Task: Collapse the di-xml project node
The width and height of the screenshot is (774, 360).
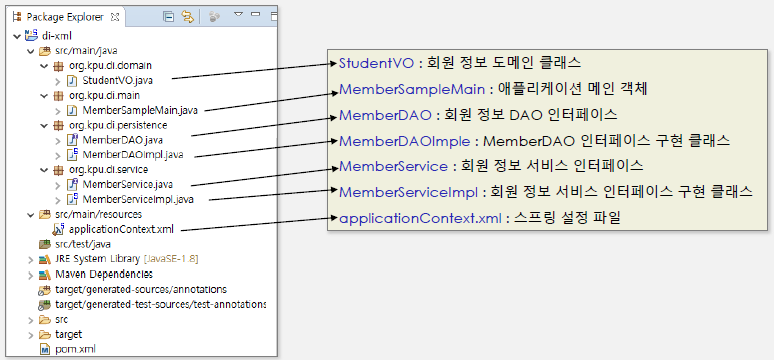Action: [x=18, y=36]
